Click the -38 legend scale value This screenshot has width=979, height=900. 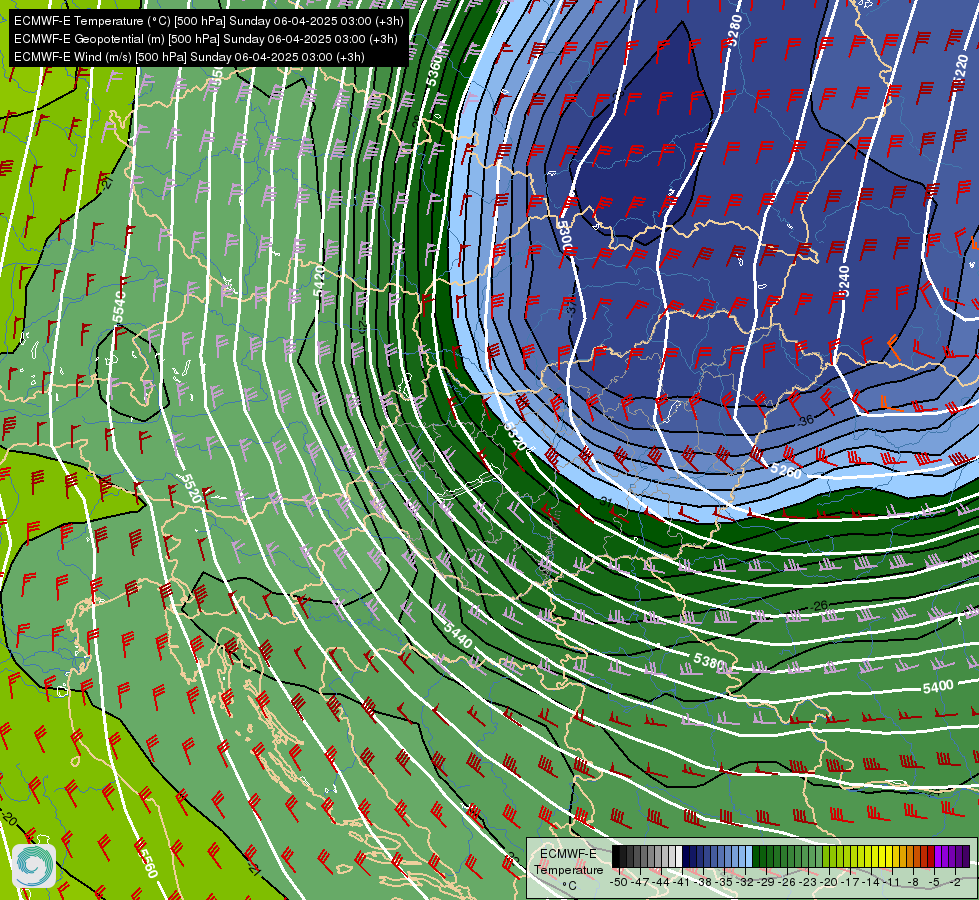click(x=703, y=882)
